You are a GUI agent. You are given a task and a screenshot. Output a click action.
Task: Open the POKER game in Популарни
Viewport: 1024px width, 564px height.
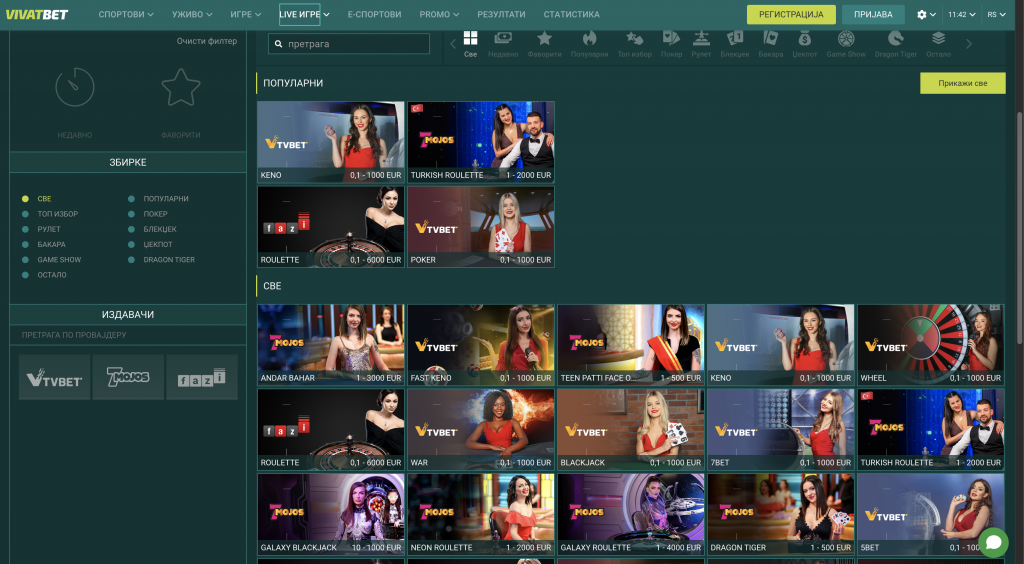[x=481, y=227]
